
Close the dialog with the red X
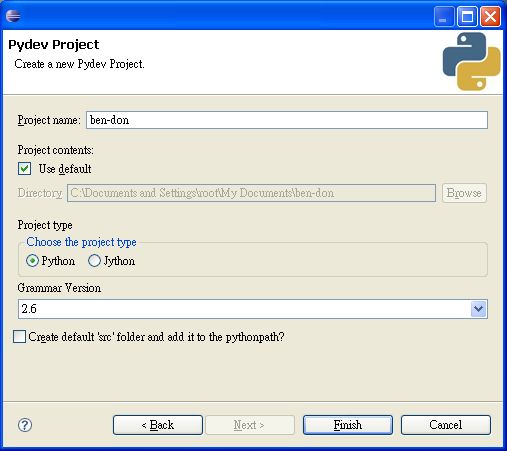coord(490,16)
